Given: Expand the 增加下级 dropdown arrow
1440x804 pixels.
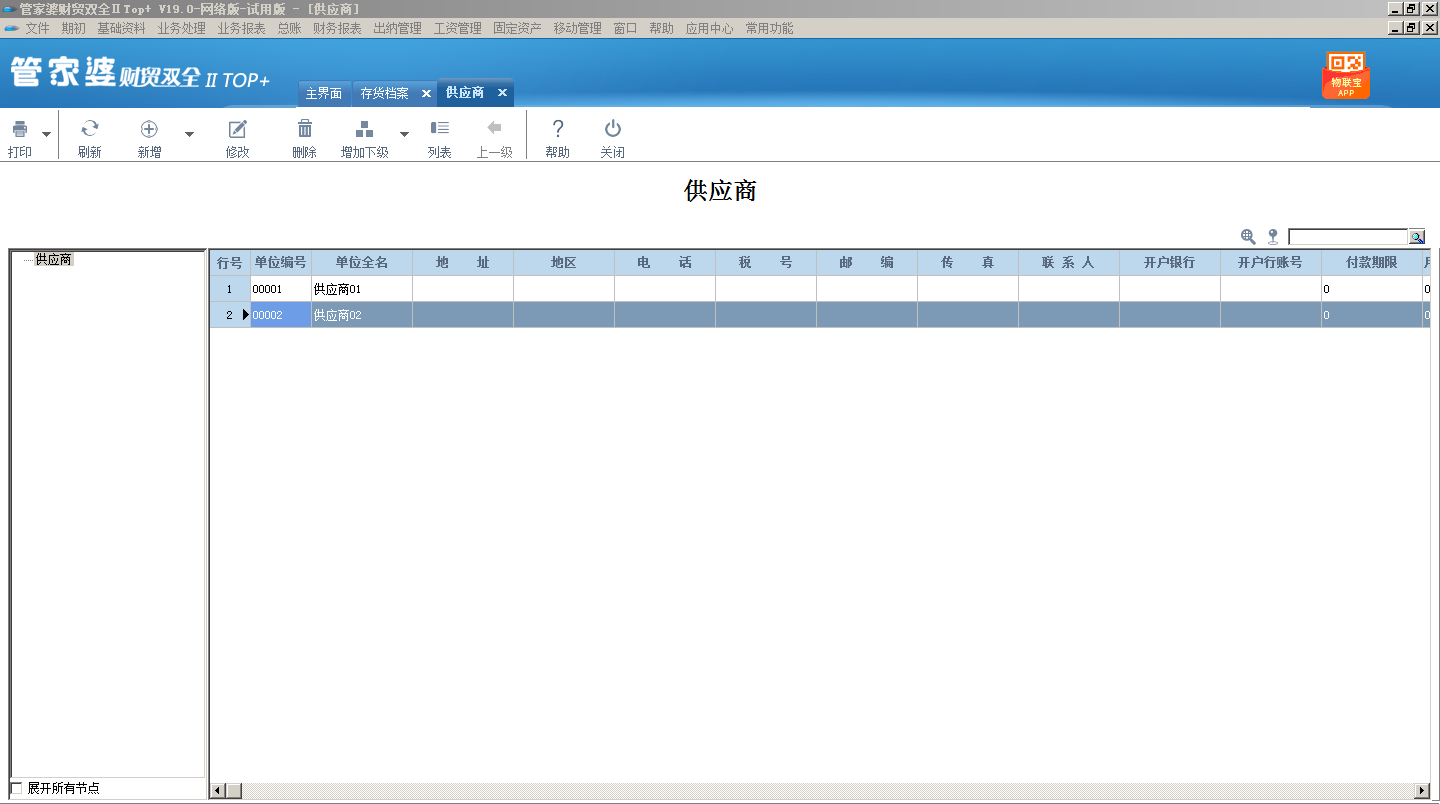Looking at the screenshot, I should (405, 133).
